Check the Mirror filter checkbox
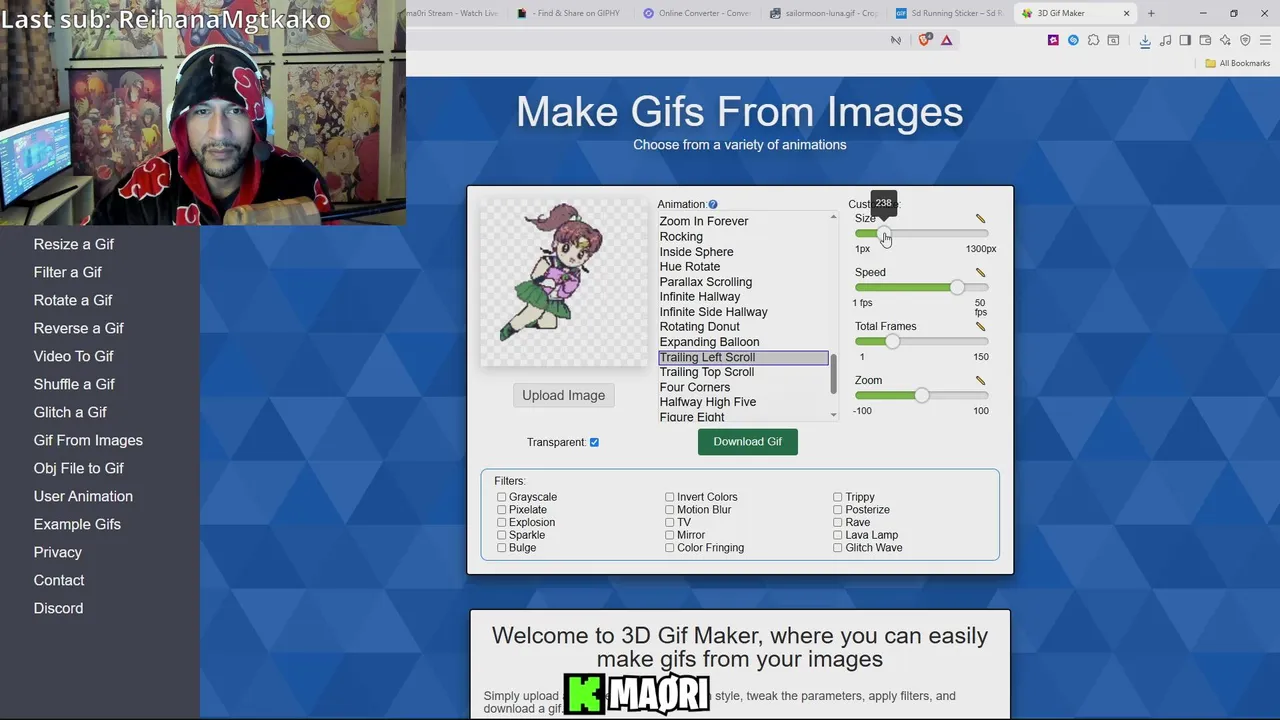Image resolution: width=1280 pixels, height=720 pixels. tap(670, 535)
